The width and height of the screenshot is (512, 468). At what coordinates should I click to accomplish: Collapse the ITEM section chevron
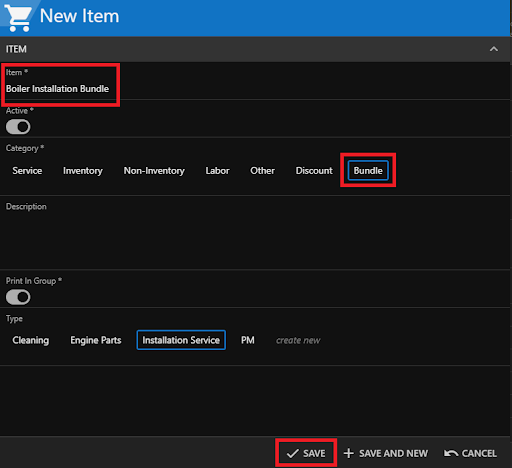point(494,49)
